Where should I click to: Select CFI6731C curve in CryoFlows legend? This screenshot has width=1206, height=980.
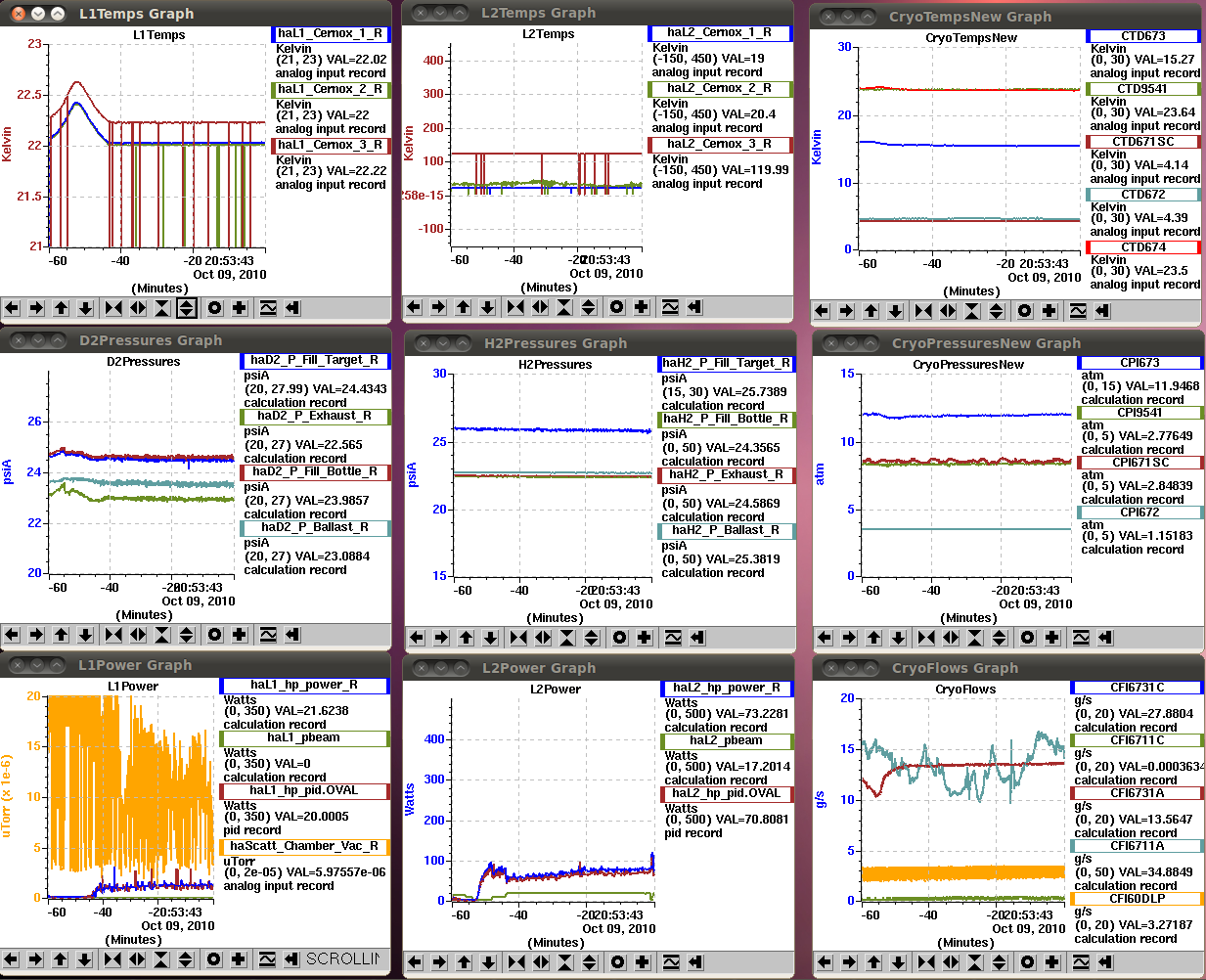point(1137,688)
